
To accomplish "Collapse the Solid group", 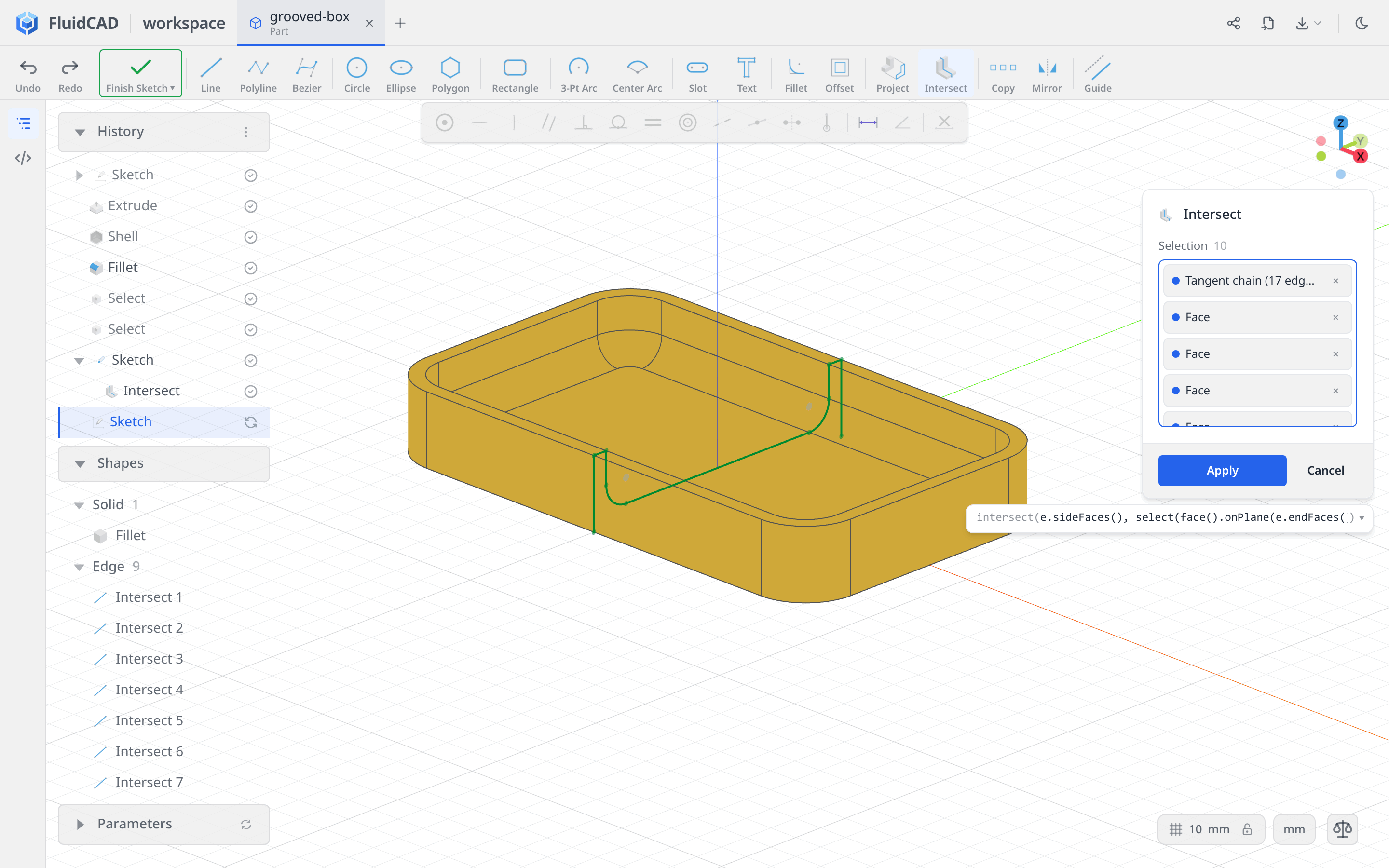I will (79, 505).
